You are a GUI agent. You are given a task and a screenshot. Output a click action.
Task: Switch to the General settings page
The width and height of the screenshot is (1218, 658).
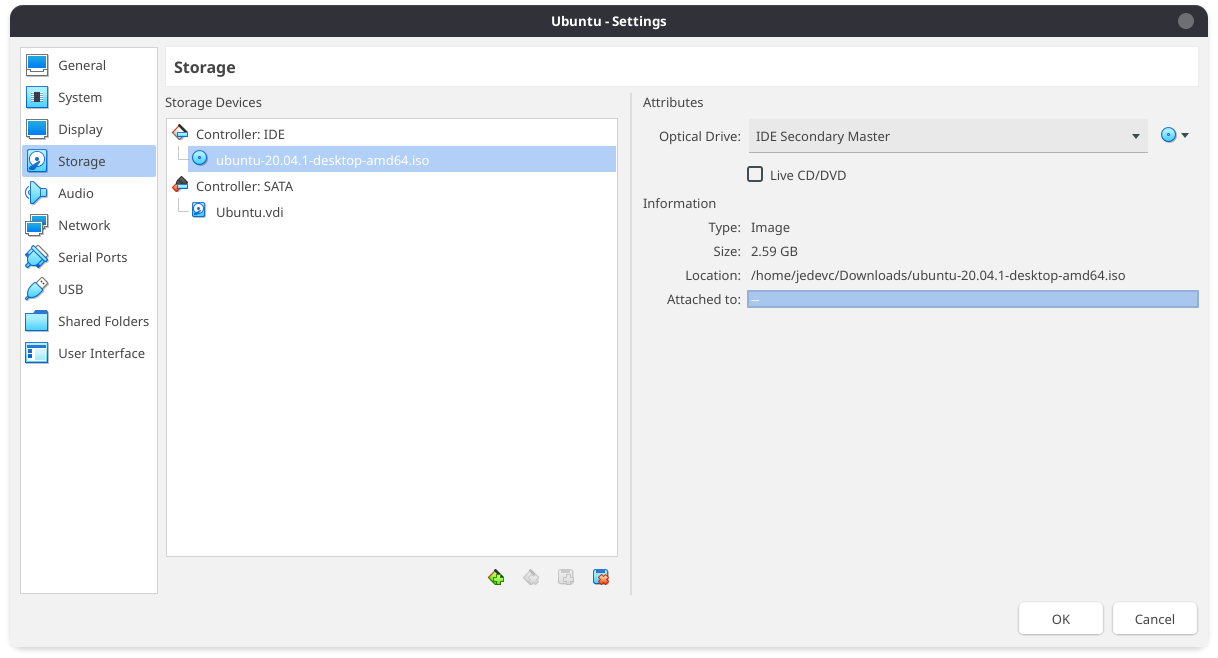pos(89,65)
